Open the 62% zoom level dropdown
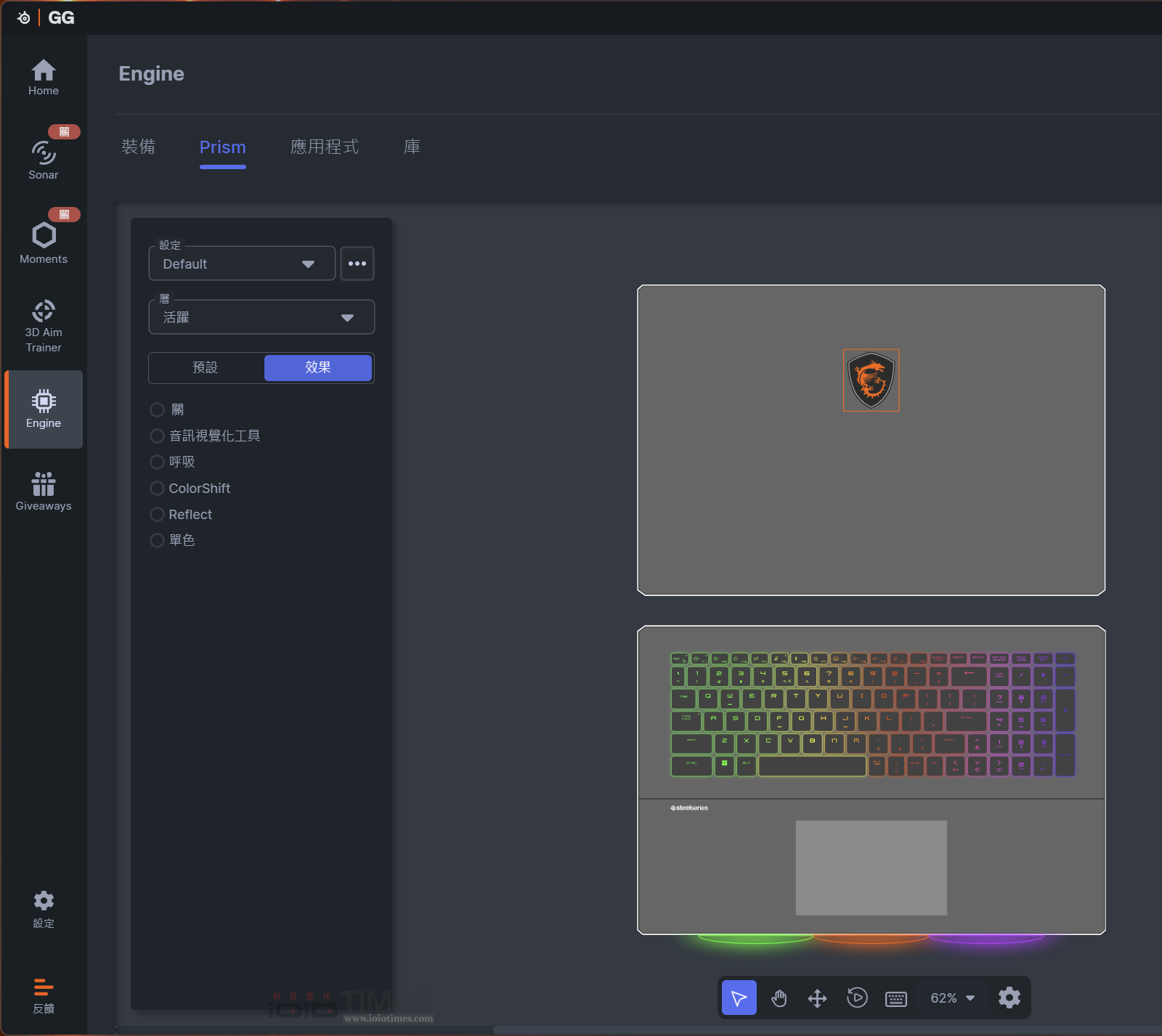The height and width of the screenshot is (1036, 1162). point(952,998)
